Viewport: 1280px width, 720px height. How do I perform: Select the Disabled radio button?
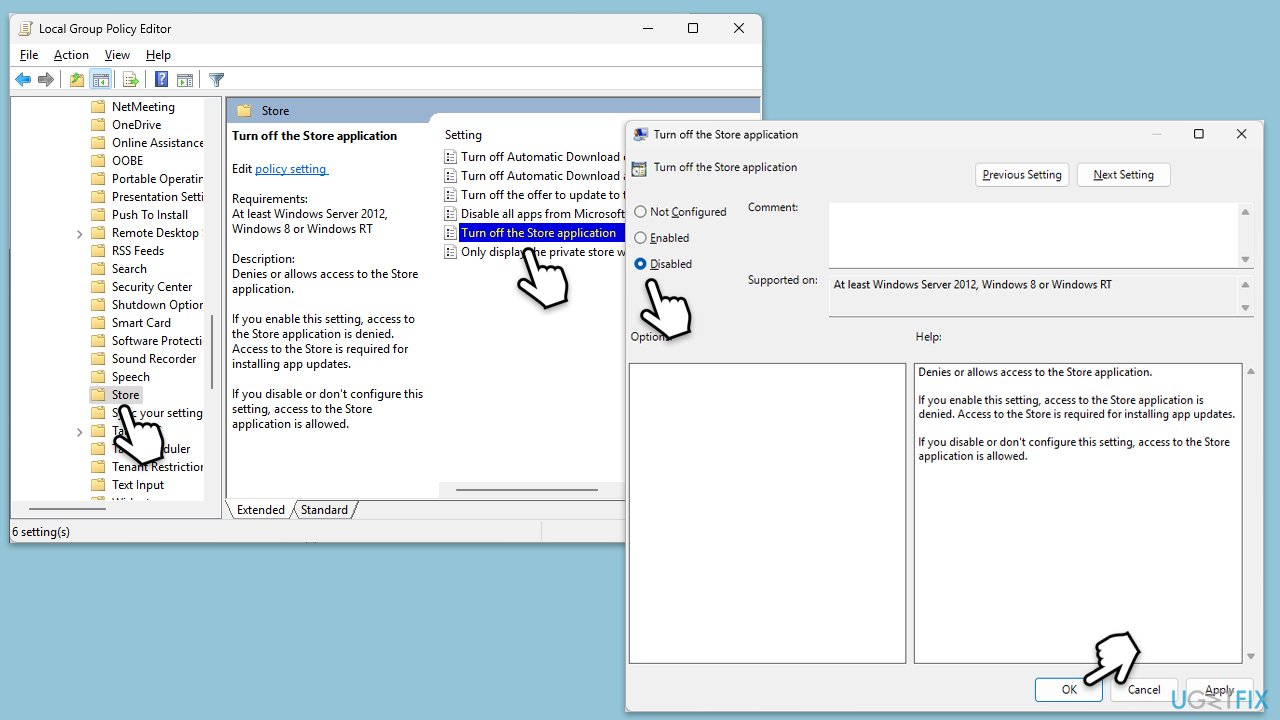[640, 264]
